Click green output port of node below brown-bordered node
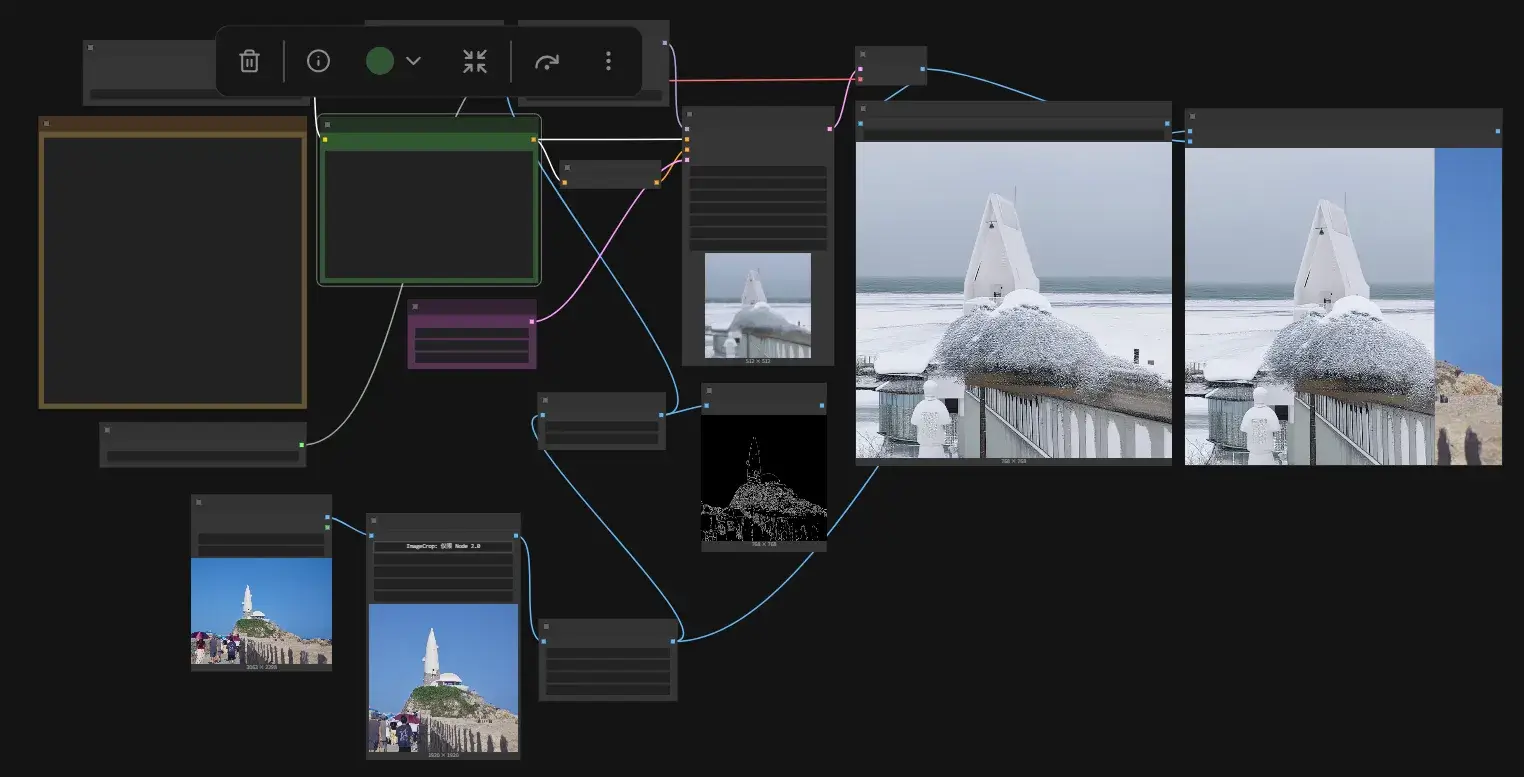 point(301,445)
